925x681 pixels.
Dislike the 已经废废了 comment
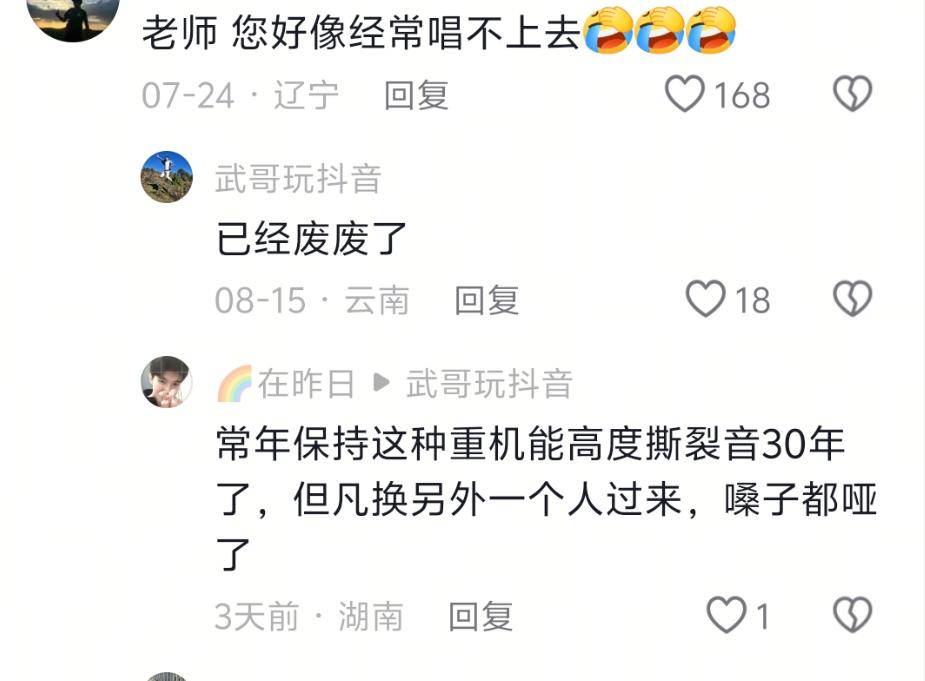[852, 299]
